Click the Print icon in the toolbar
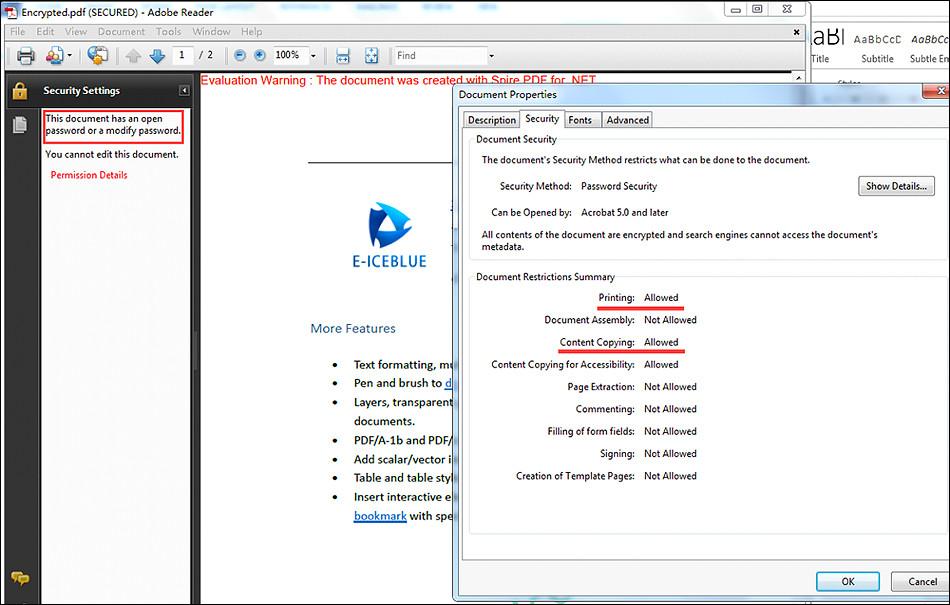This screenshot has height=605, width=950. pyautogui.click(x=25, y=56)
